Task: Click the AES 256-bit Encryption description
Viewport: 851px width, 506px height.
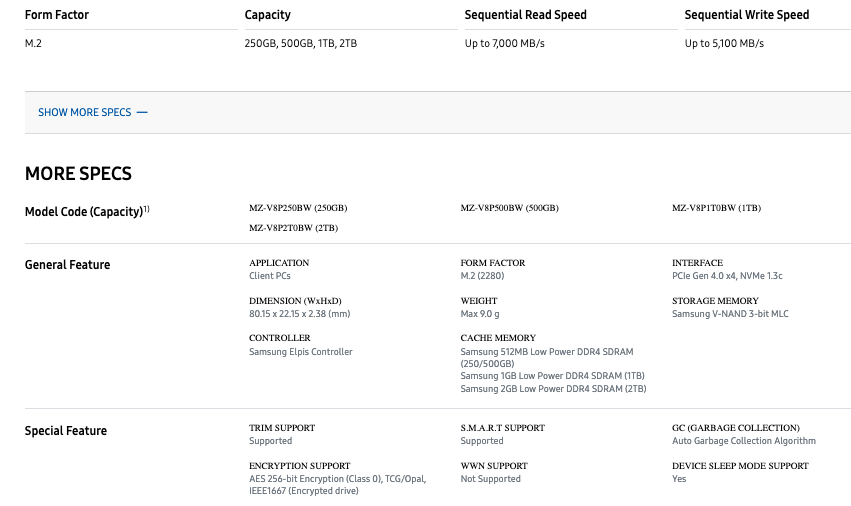Action: [x=338, y=485]
